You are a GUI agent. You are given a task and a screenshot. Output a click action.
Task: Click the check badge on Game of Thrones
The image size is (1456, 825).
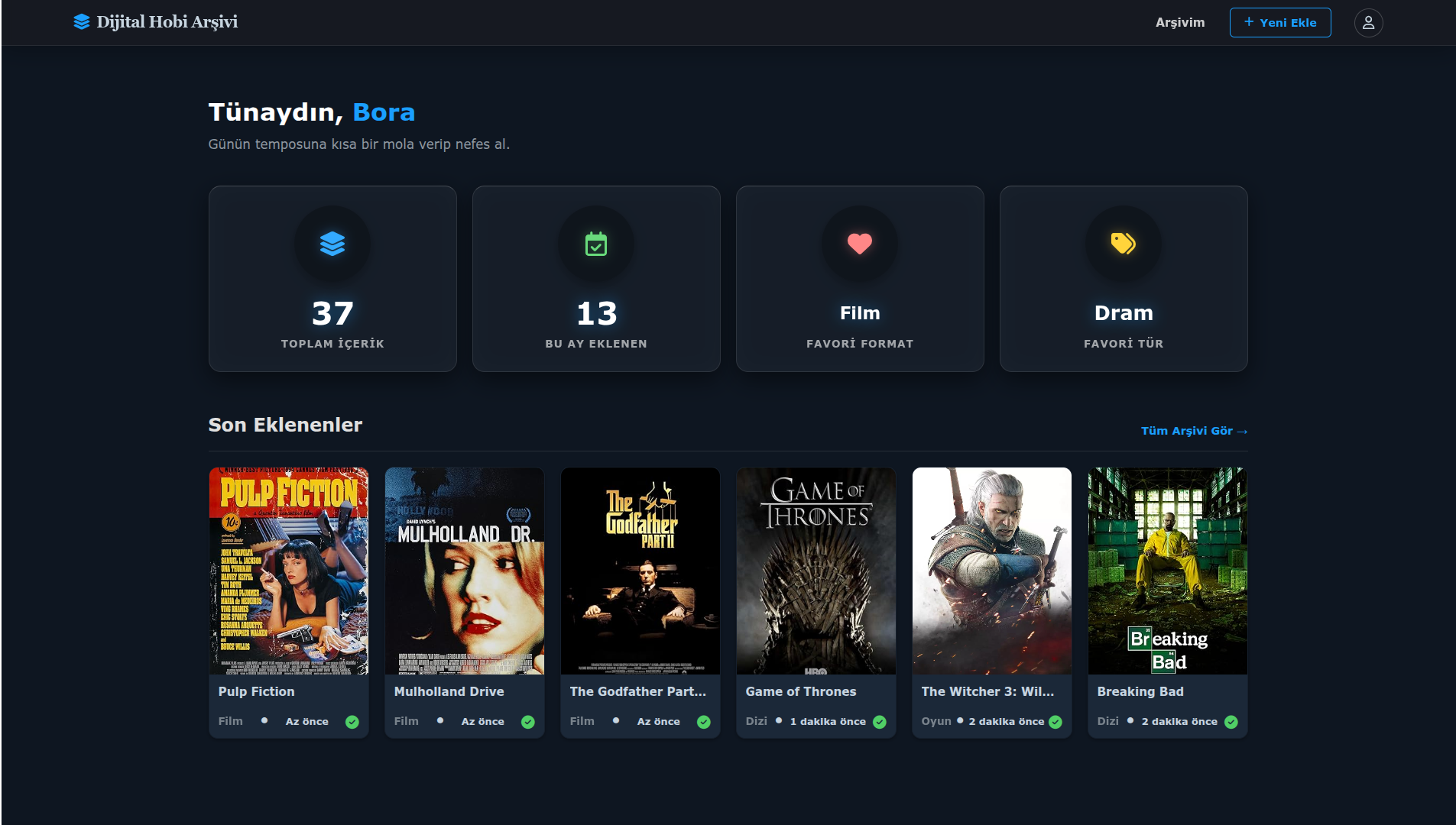point(880,722)
